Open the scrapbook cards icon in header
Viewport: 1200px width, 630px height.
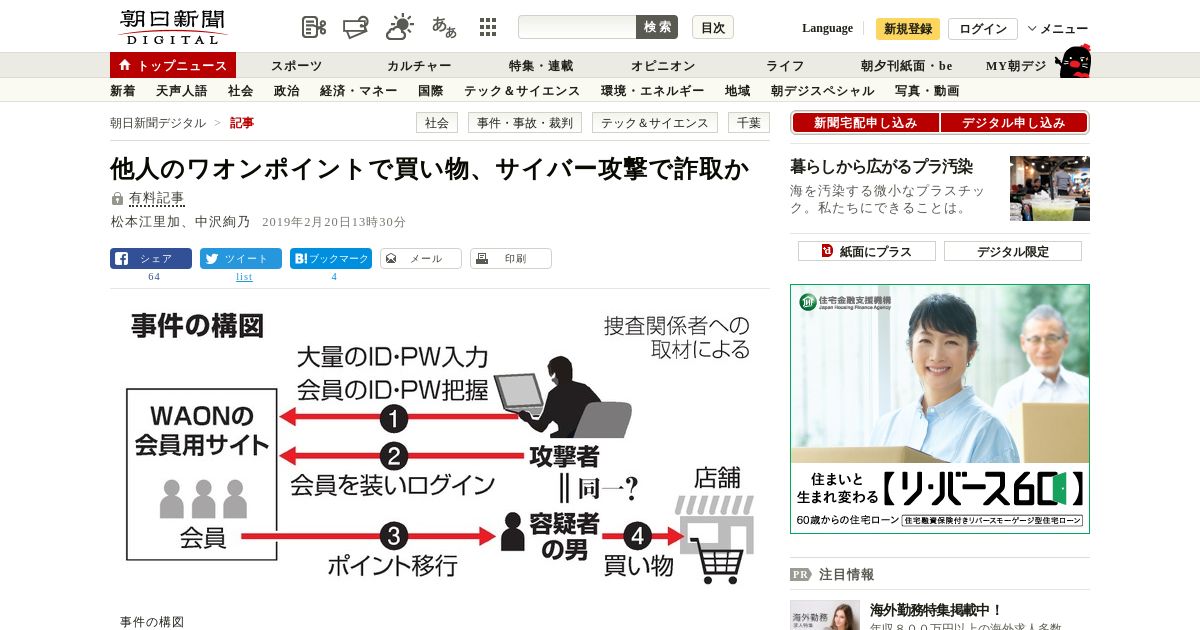pos(357,27)
